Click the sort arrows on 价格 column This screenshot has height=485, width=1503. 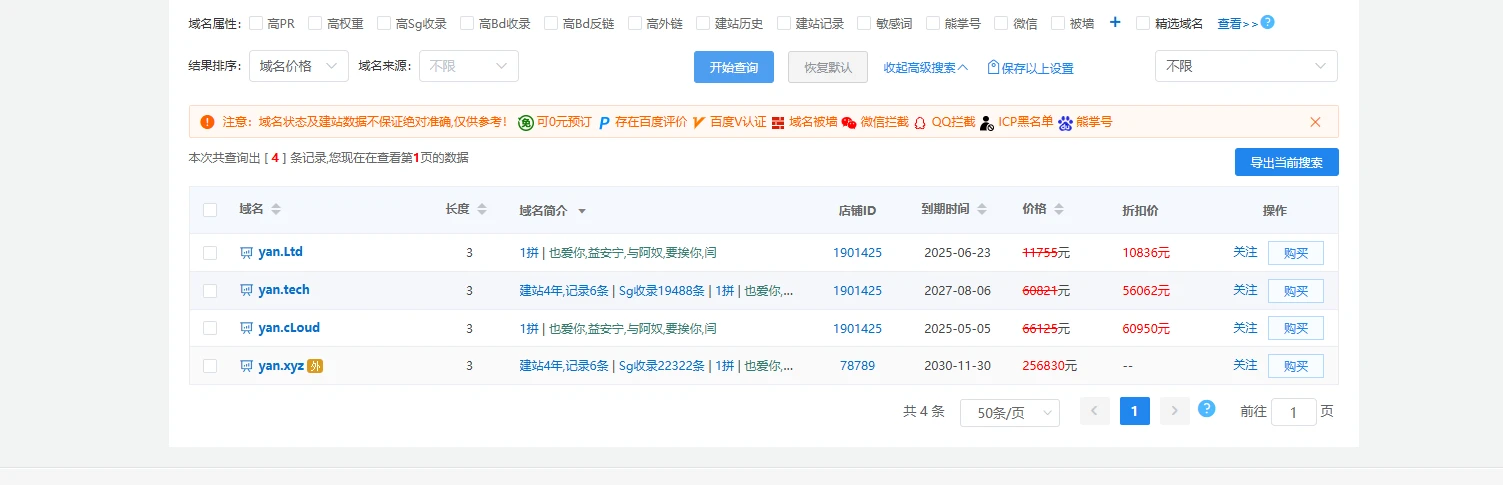1059,210
